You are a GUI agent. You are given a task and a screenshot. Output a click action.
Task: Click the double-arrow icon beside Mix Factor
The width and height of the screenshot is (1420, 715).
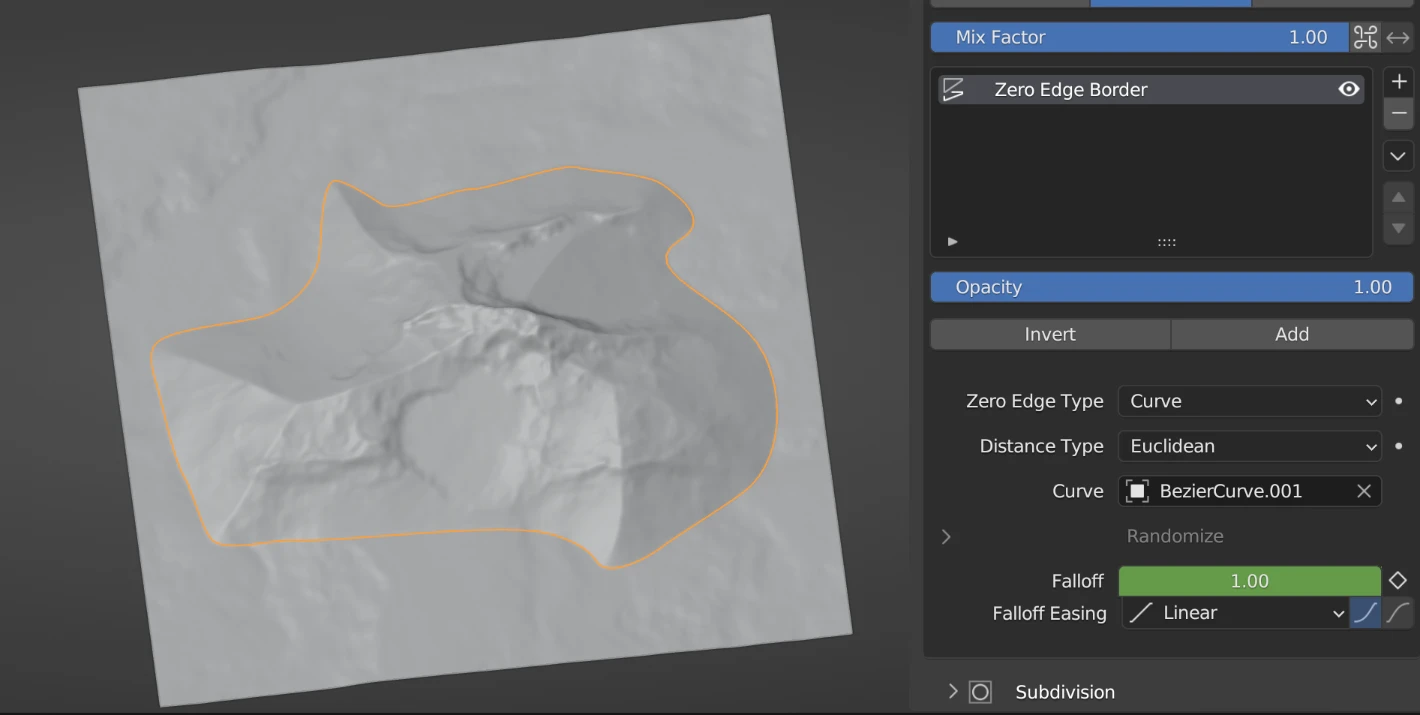(x=1398, y=37)
